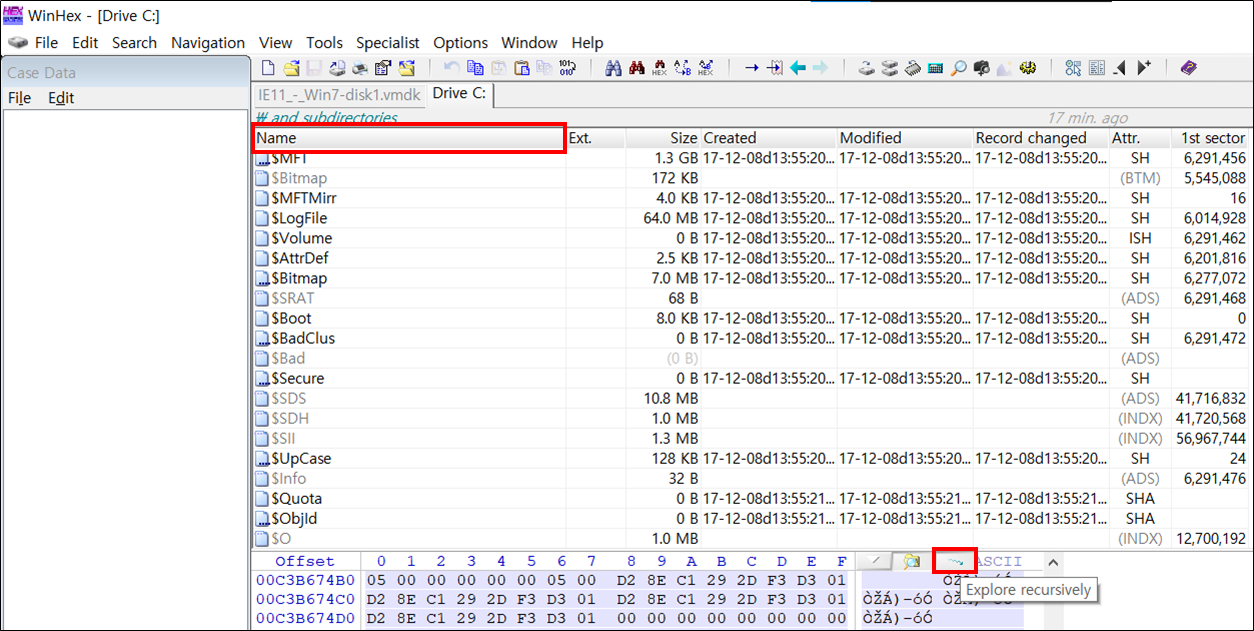
Task: Click the '# and subdirectories' path text
Action: 326,118
